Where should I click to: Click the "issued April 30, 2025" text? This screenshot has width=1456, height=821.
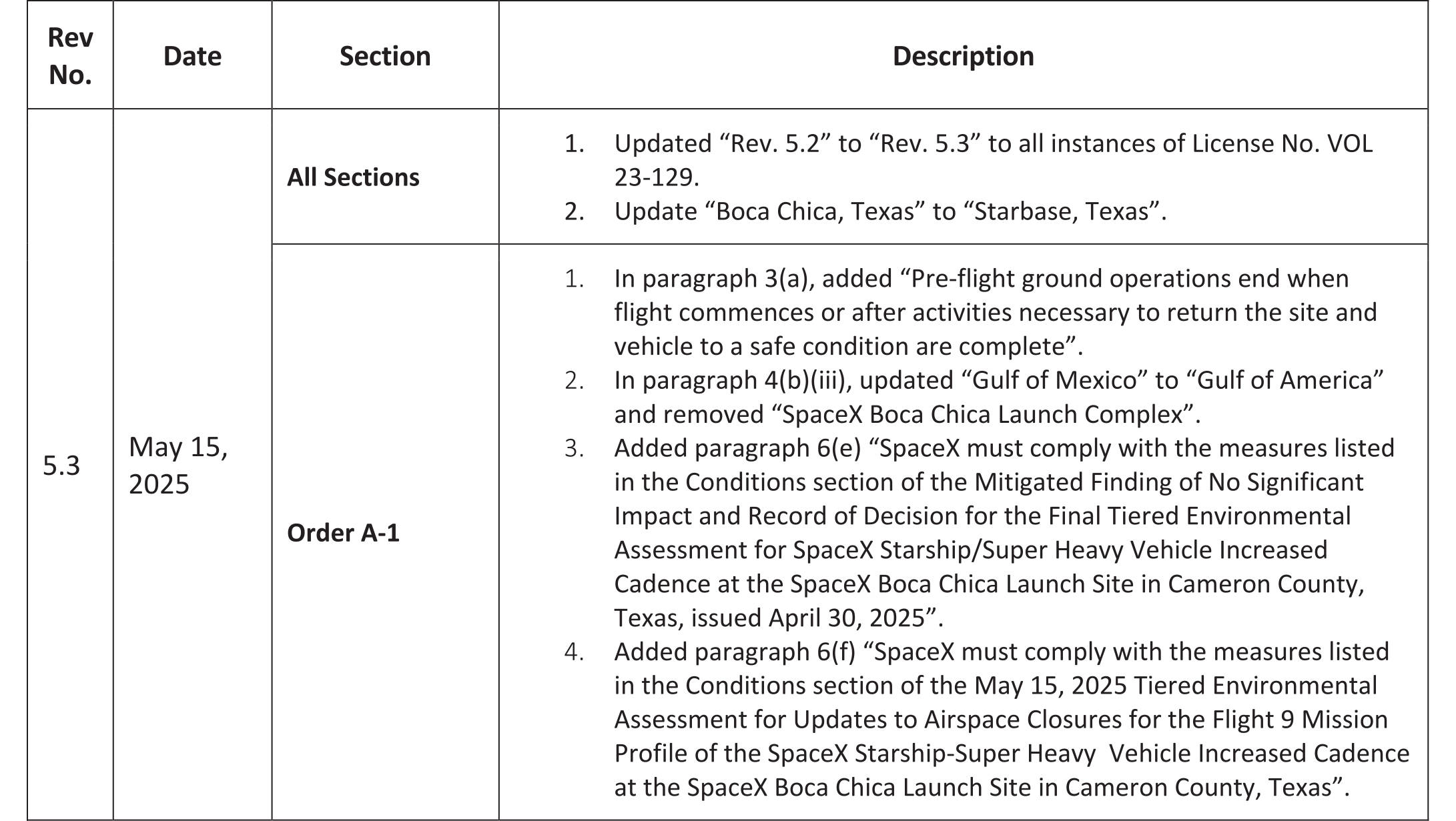coord(816,618)
